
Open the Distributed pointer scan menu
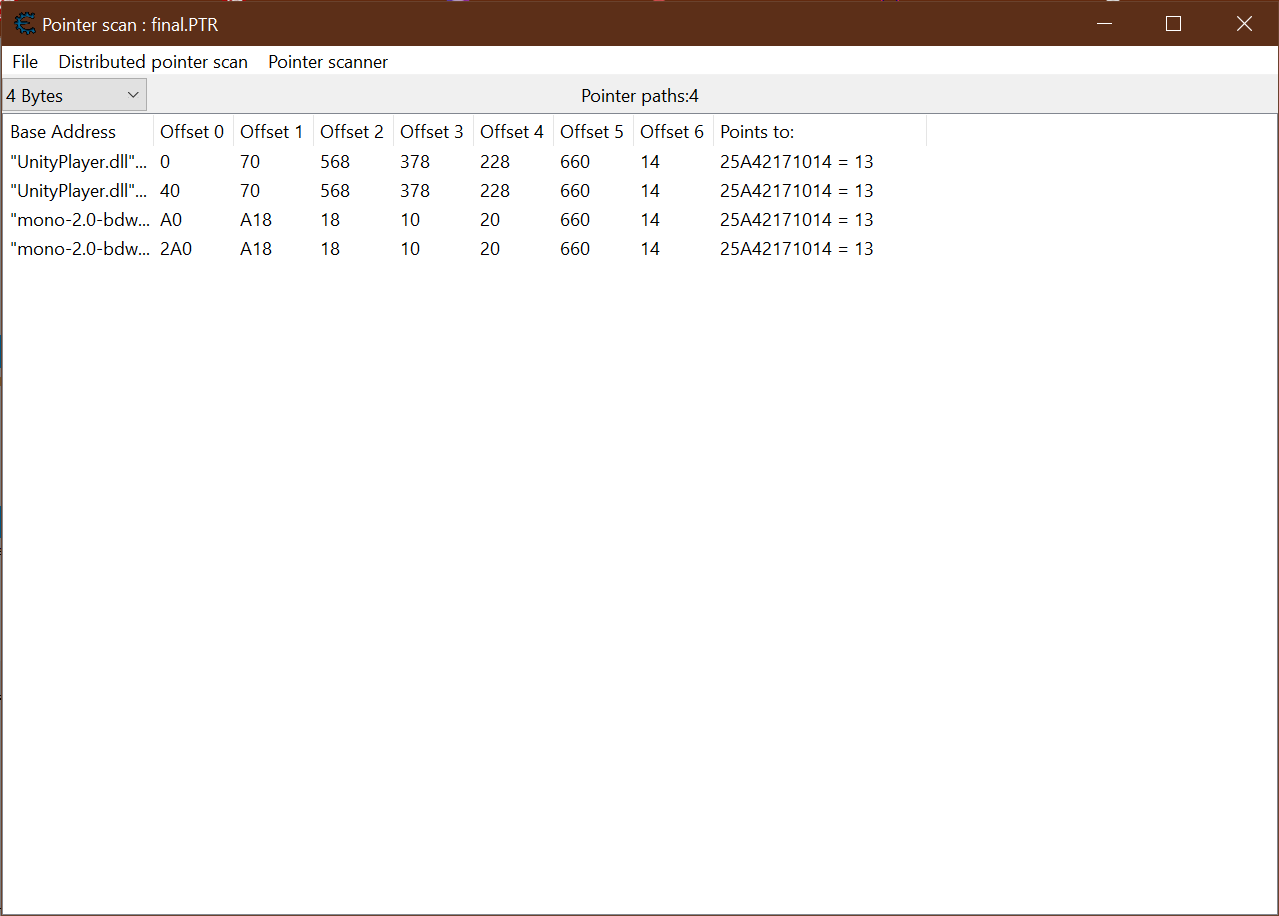152,62
